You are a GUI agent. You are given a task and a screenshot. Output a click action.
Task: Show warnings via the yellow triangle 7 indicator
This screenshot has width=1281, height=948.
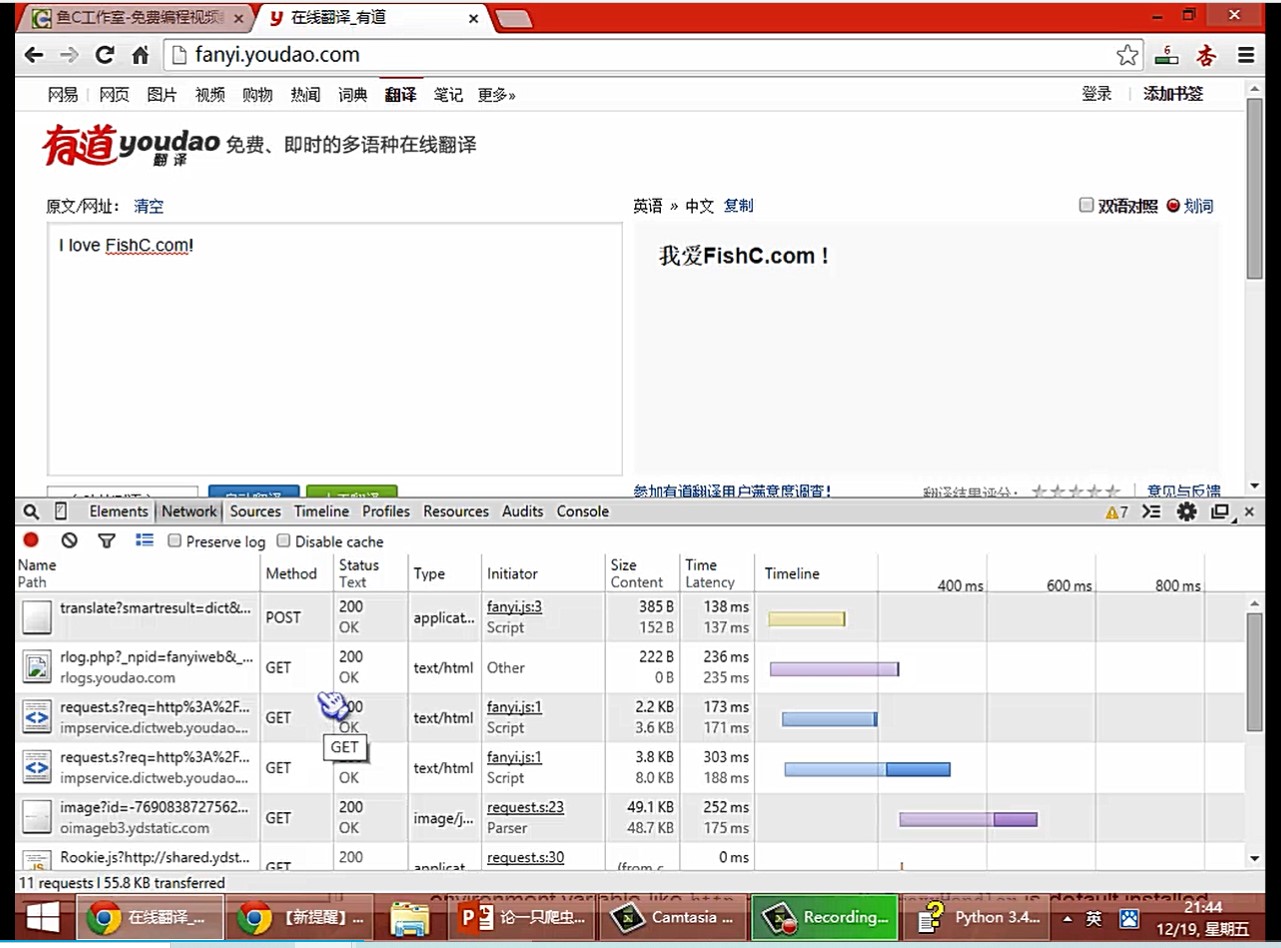tap(1117, 512)
